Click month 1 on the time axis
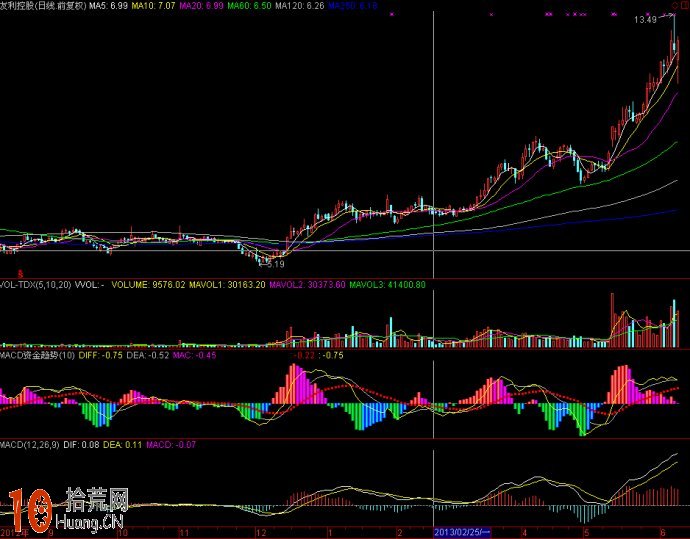 [x=330, y=533]
